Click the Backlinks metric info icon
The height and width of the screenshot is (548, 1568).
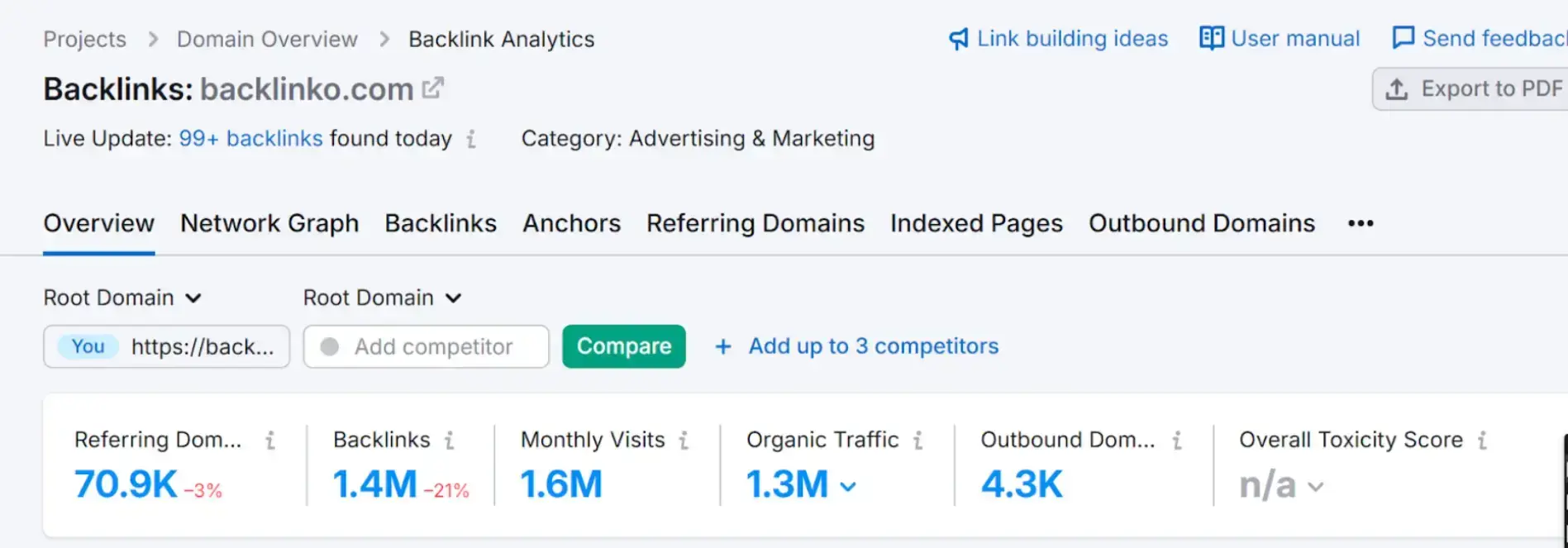450,441
